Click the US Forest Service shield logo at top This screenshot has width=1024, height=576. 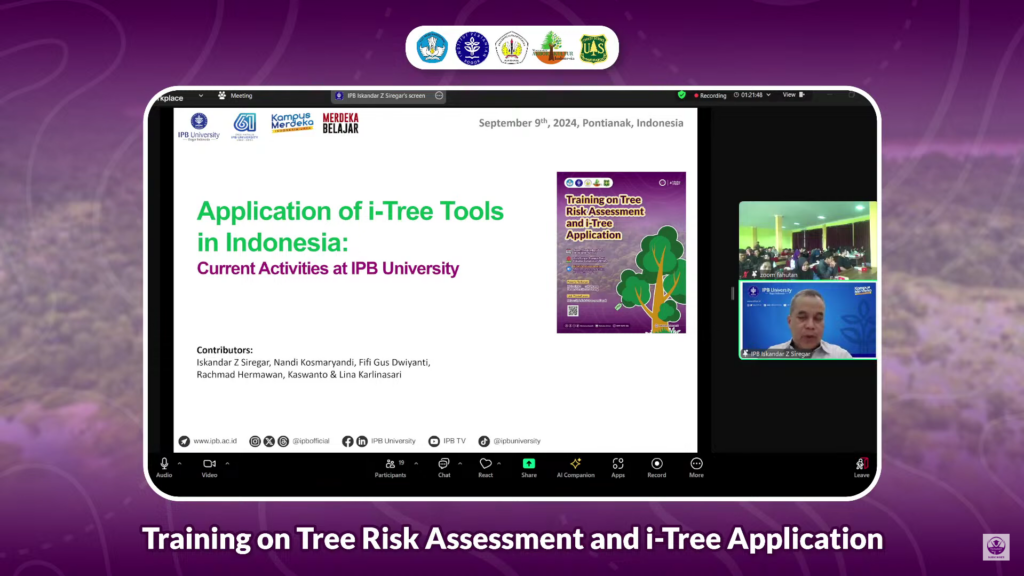click(593, 48)
